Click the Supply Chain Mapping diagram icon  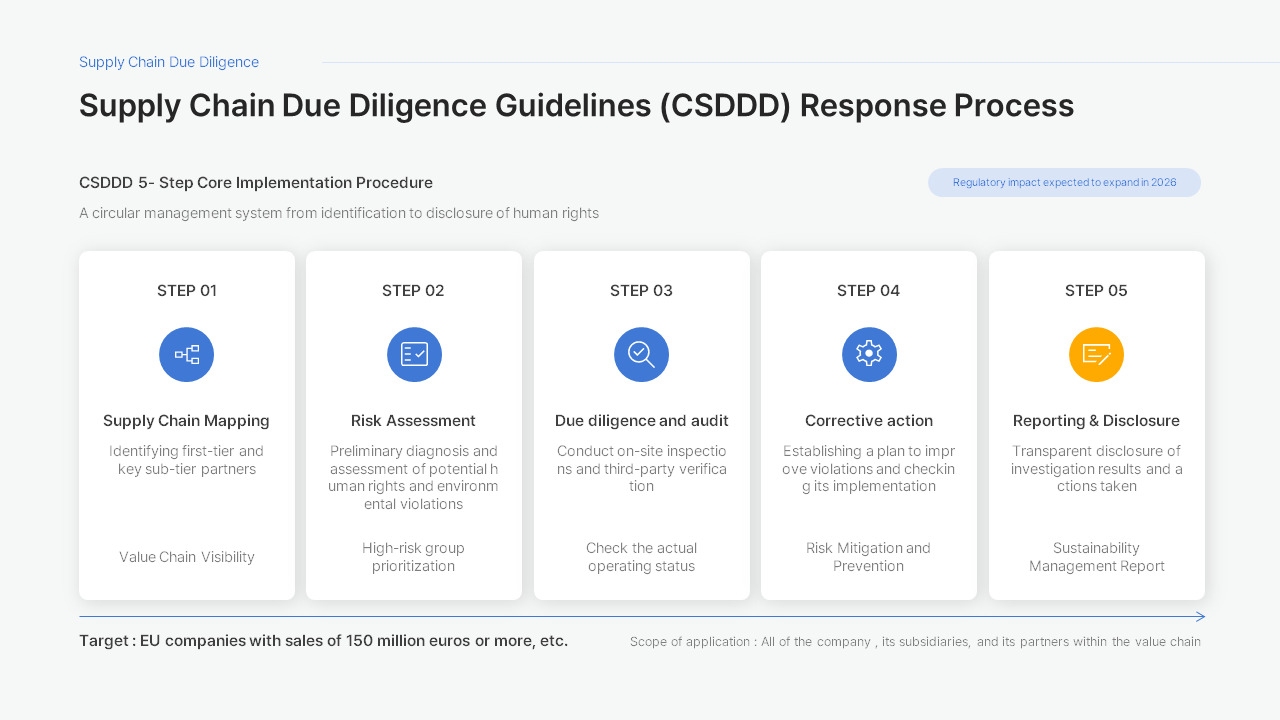pyautogui.click(x=187, y=355)
